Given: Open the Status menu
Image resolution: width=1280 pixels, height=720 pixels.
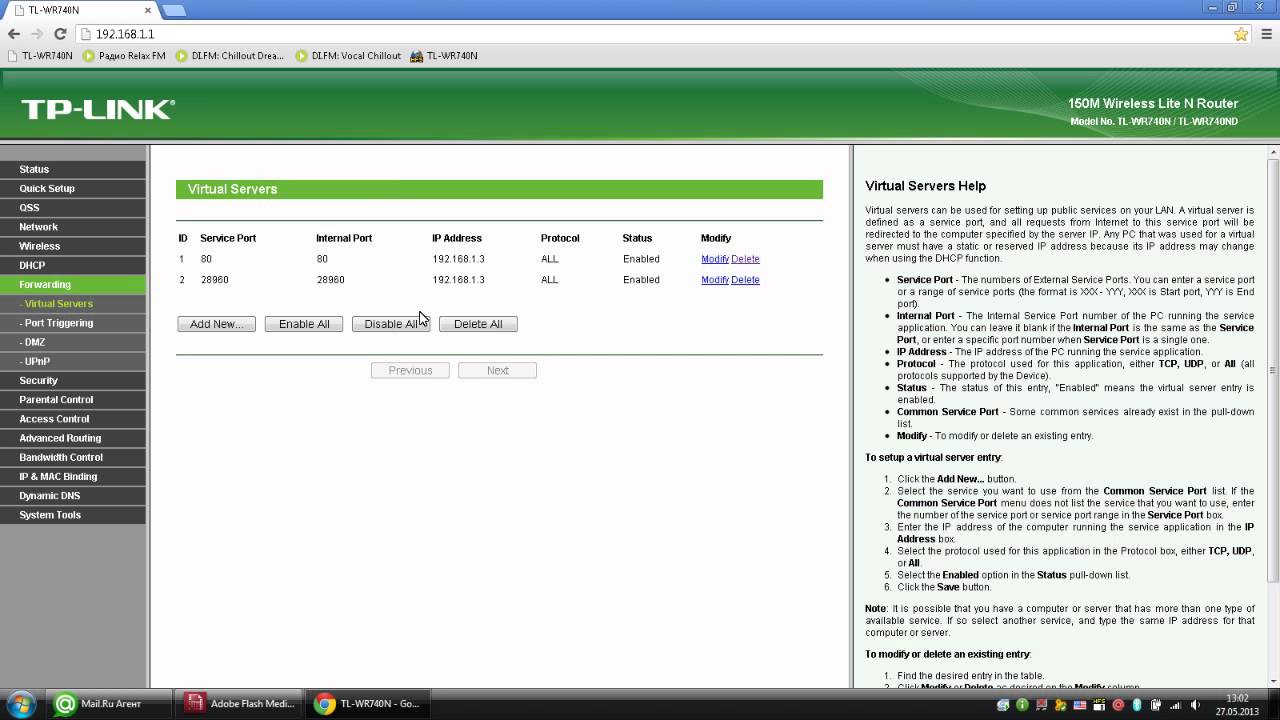Looking at the screenshot, I should point(72,169).
